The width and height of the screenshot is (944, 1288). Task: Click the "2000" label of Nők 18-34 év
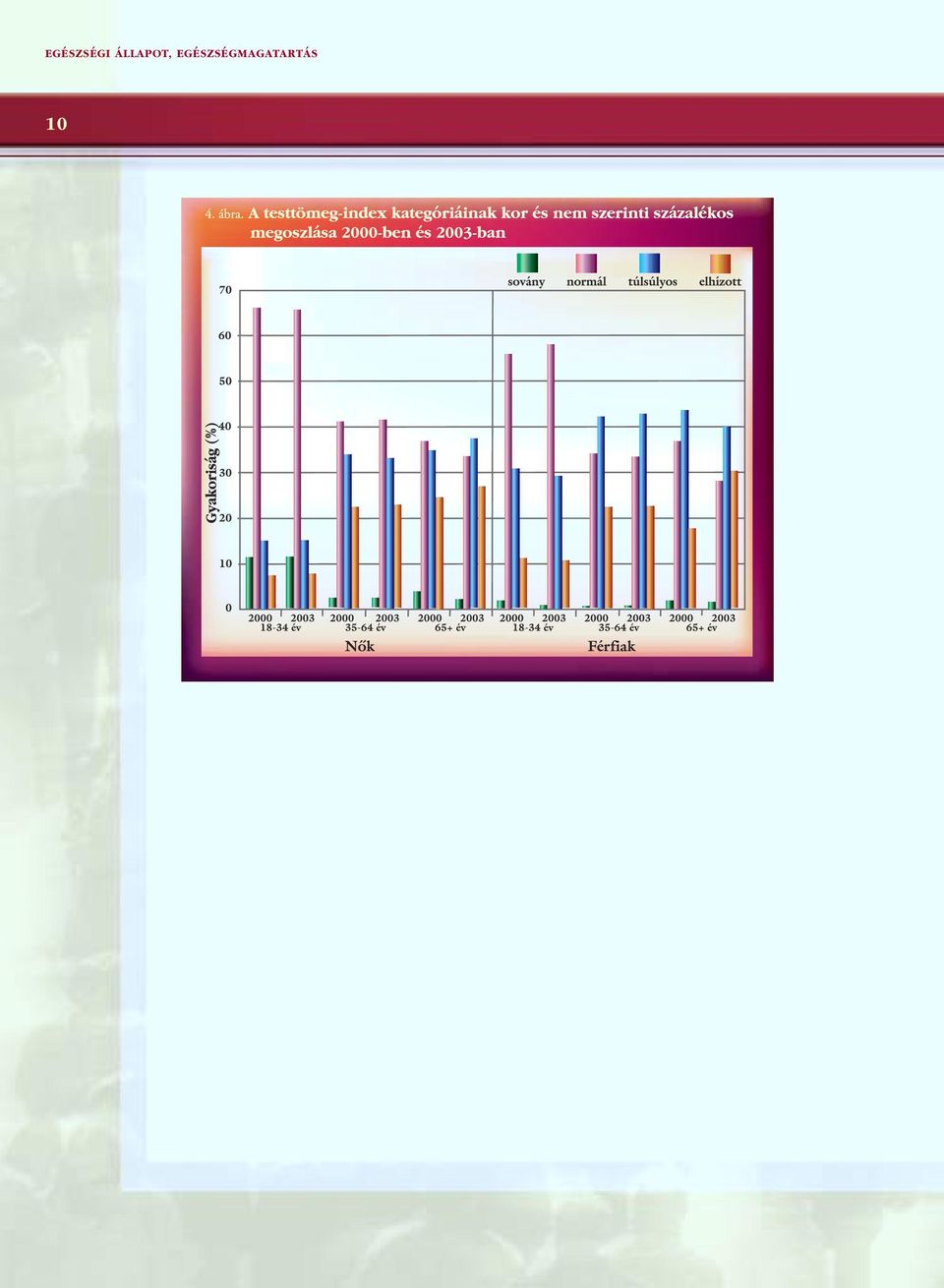click(260, 618)
